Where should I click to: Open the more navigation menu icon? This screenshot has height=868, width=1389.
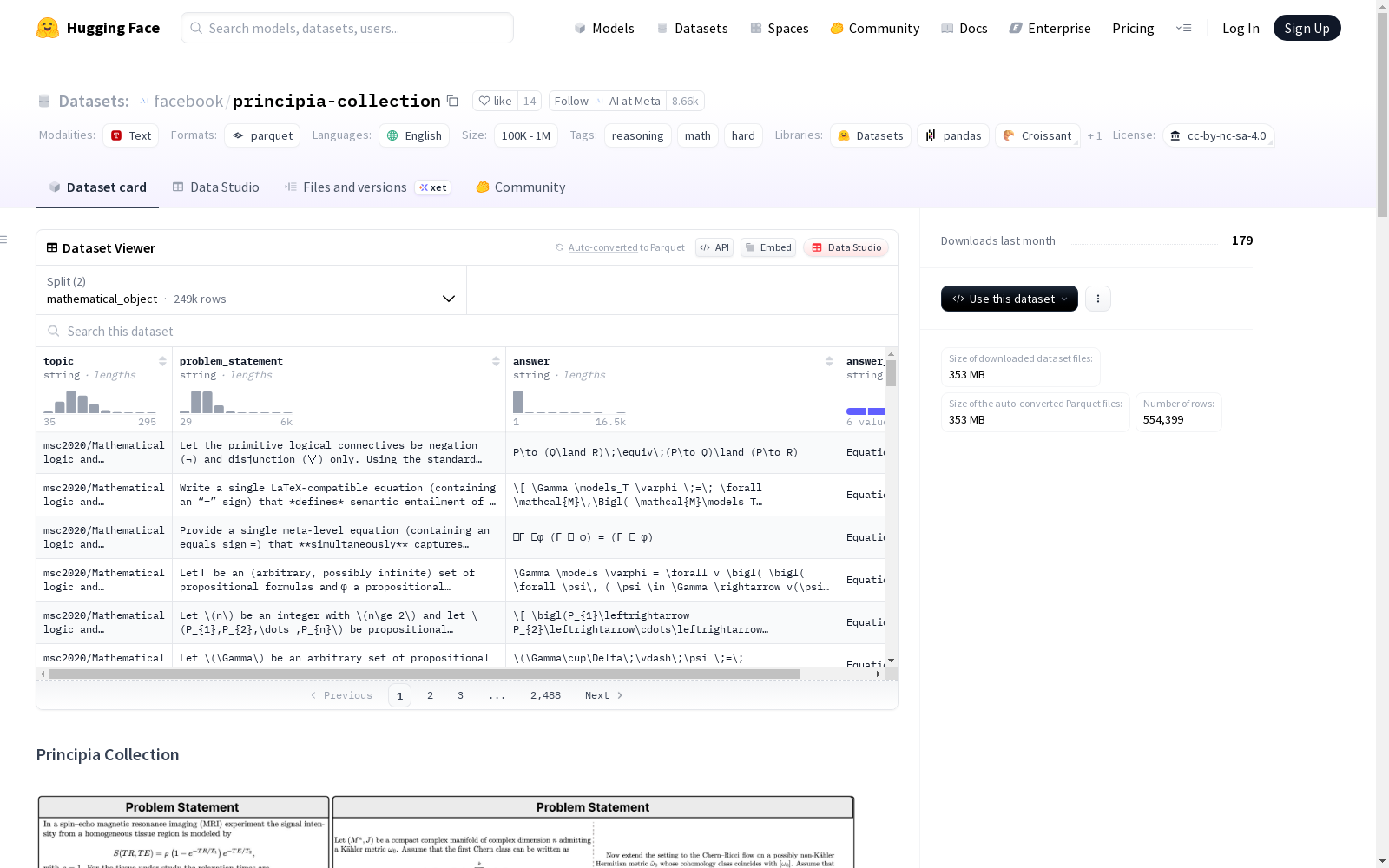tap(1183, 28)
